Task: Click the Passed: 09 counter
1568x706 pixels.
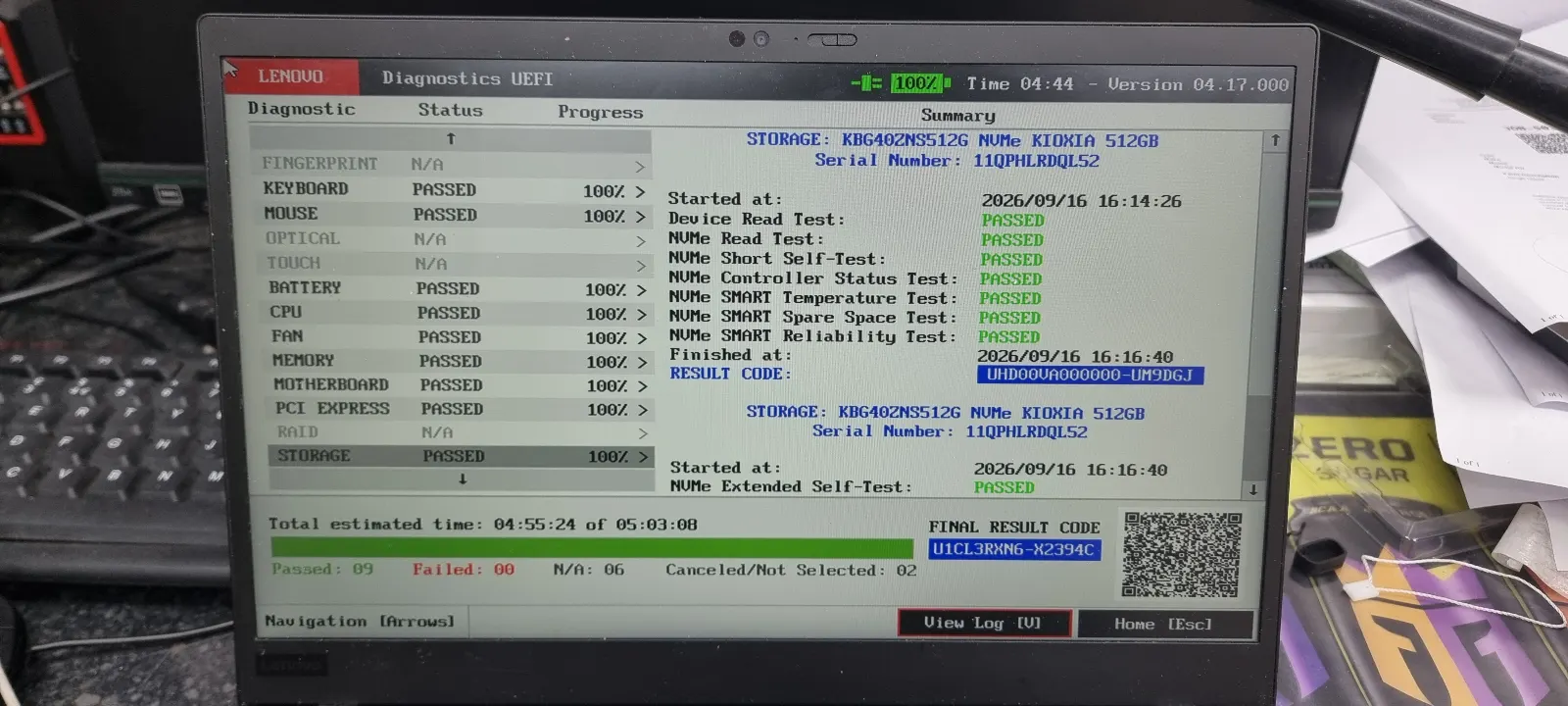Action: [322, 569]
